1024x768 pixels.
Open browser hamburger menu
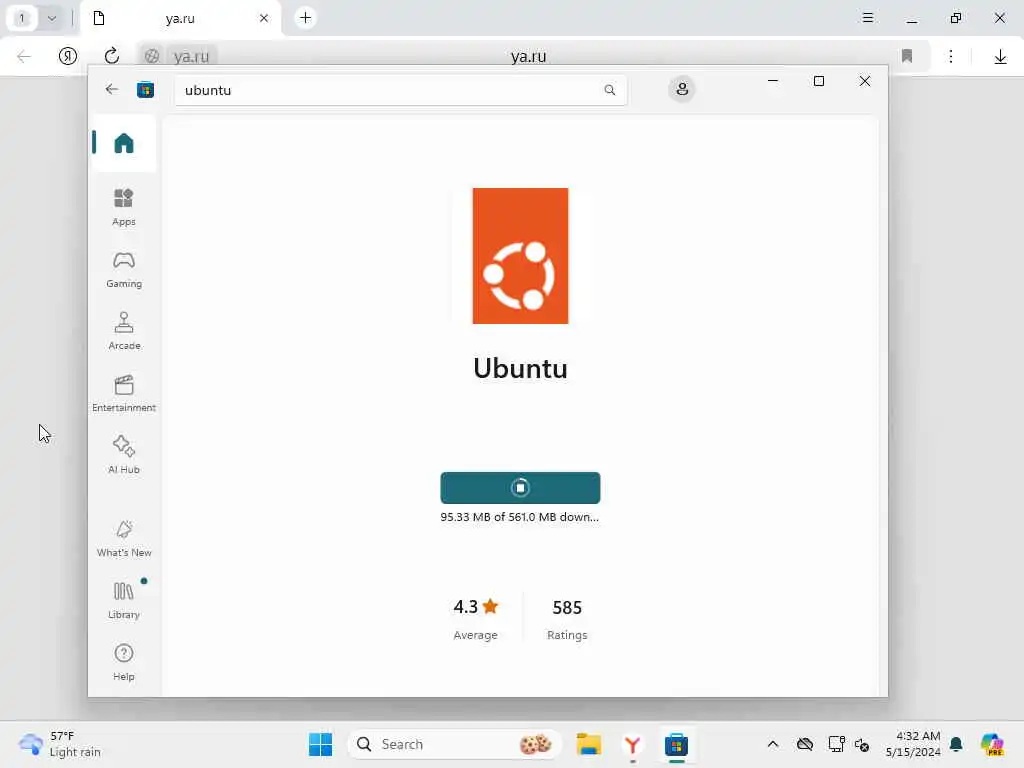(x=867, y=18)
